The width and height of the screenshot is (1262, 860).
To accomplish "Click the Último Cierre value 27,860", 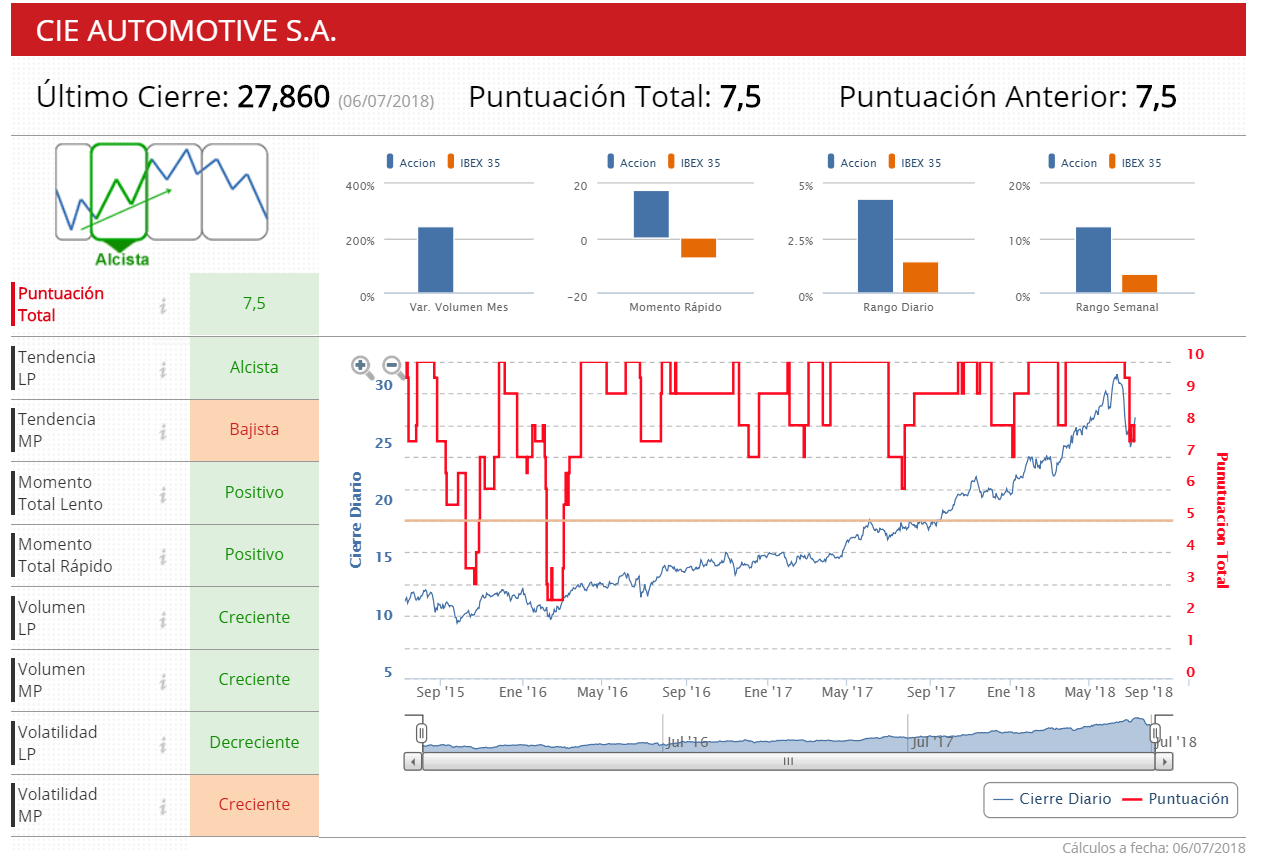I will pos(283,97).
